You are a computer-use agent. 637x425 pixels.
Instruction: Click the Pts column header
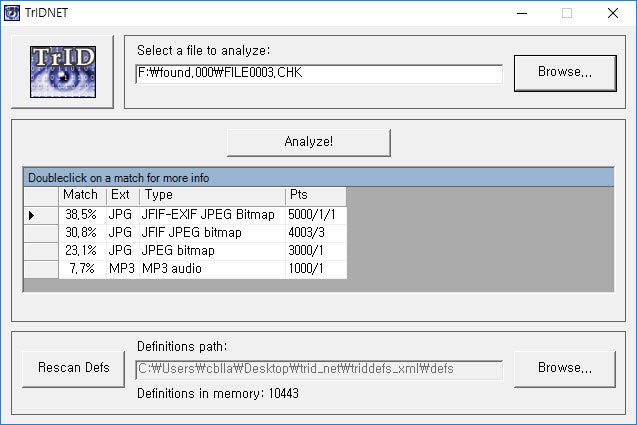pos(314,195)
